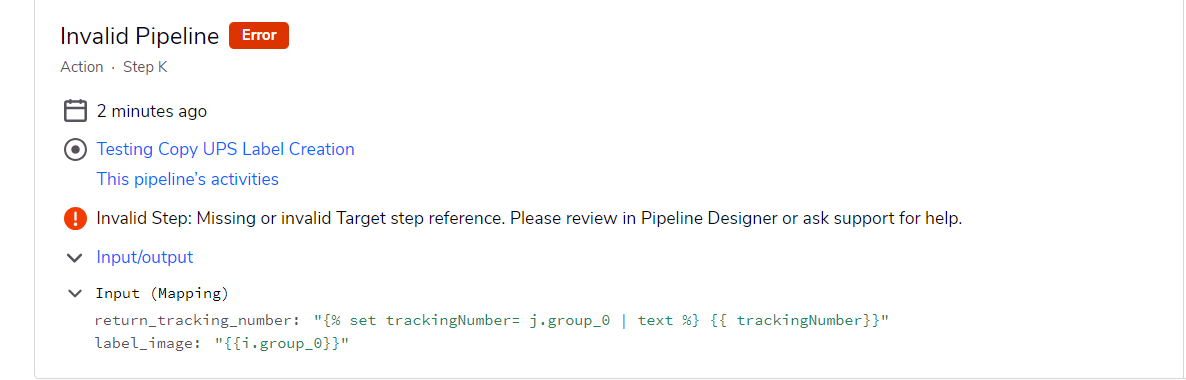Click the red exclamation warning icon
Viewport: 1186px width, 380px height.
[75, 219]
